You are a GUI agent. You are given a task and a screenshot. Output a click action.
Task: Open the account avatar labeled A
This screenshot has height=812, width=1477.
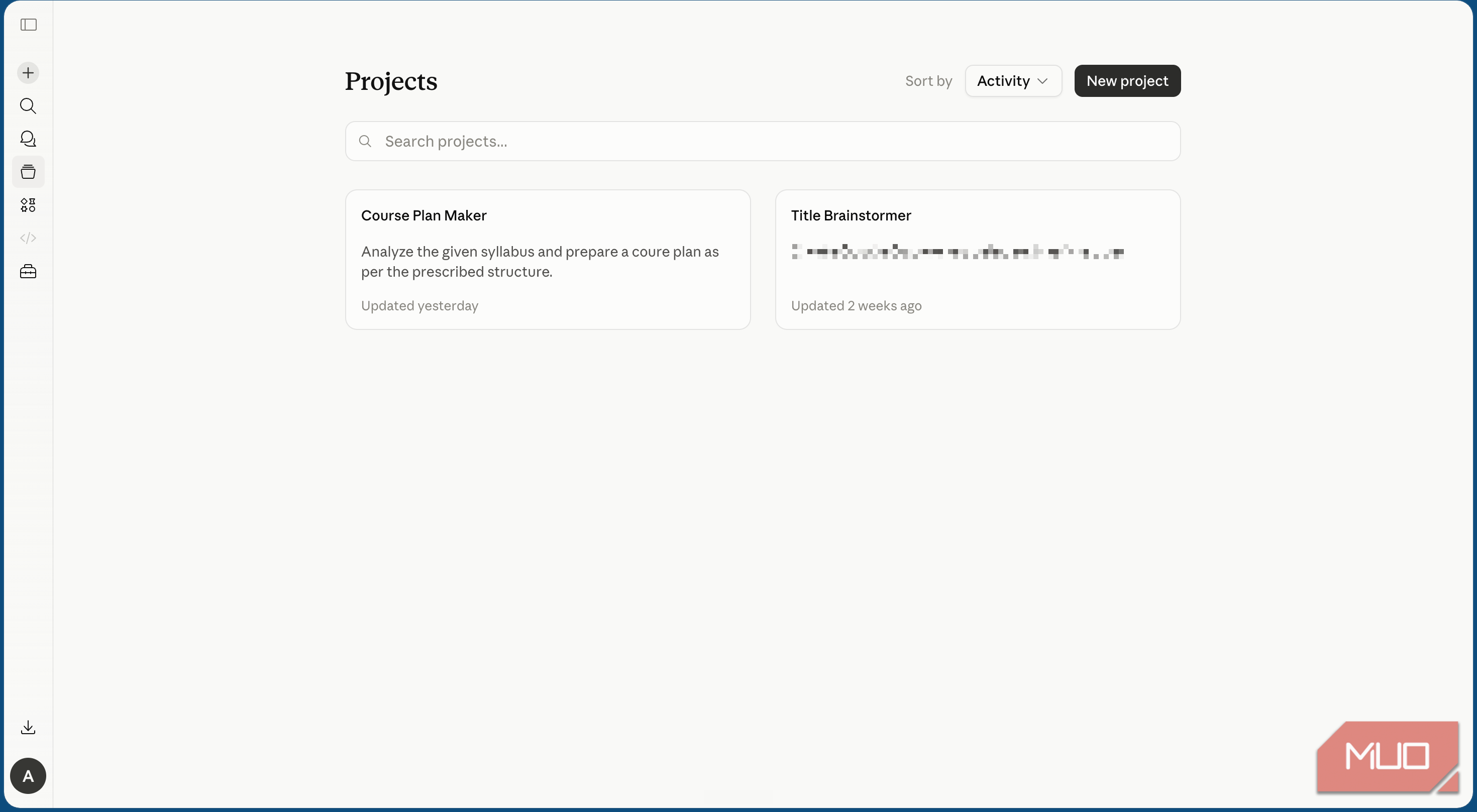click(28, 776)
